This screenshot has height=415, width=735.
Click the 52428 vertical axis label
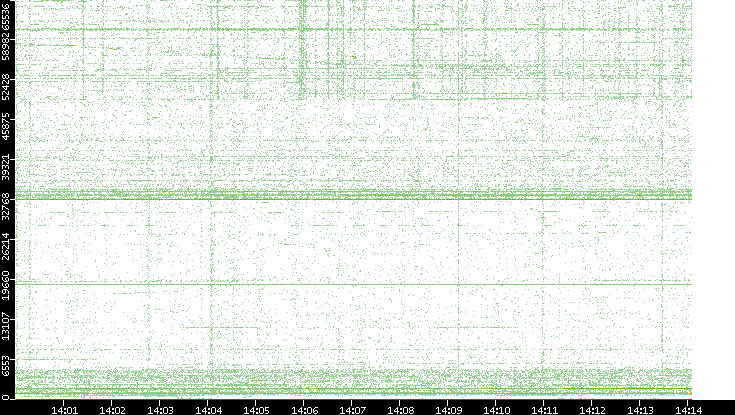click(5, 87)
